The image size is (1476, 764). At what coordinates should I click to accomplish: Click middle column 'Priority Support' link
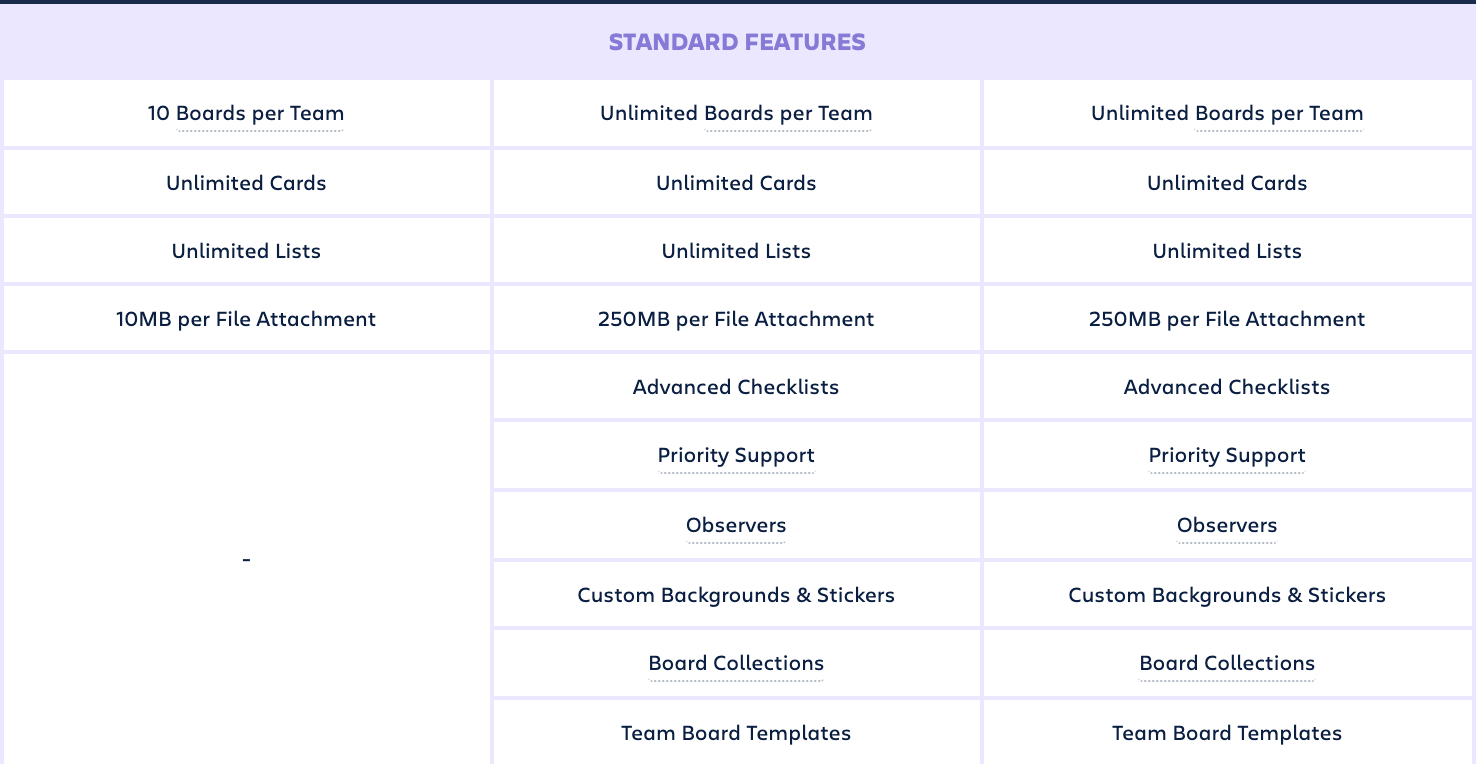click(x=736, y=456)
